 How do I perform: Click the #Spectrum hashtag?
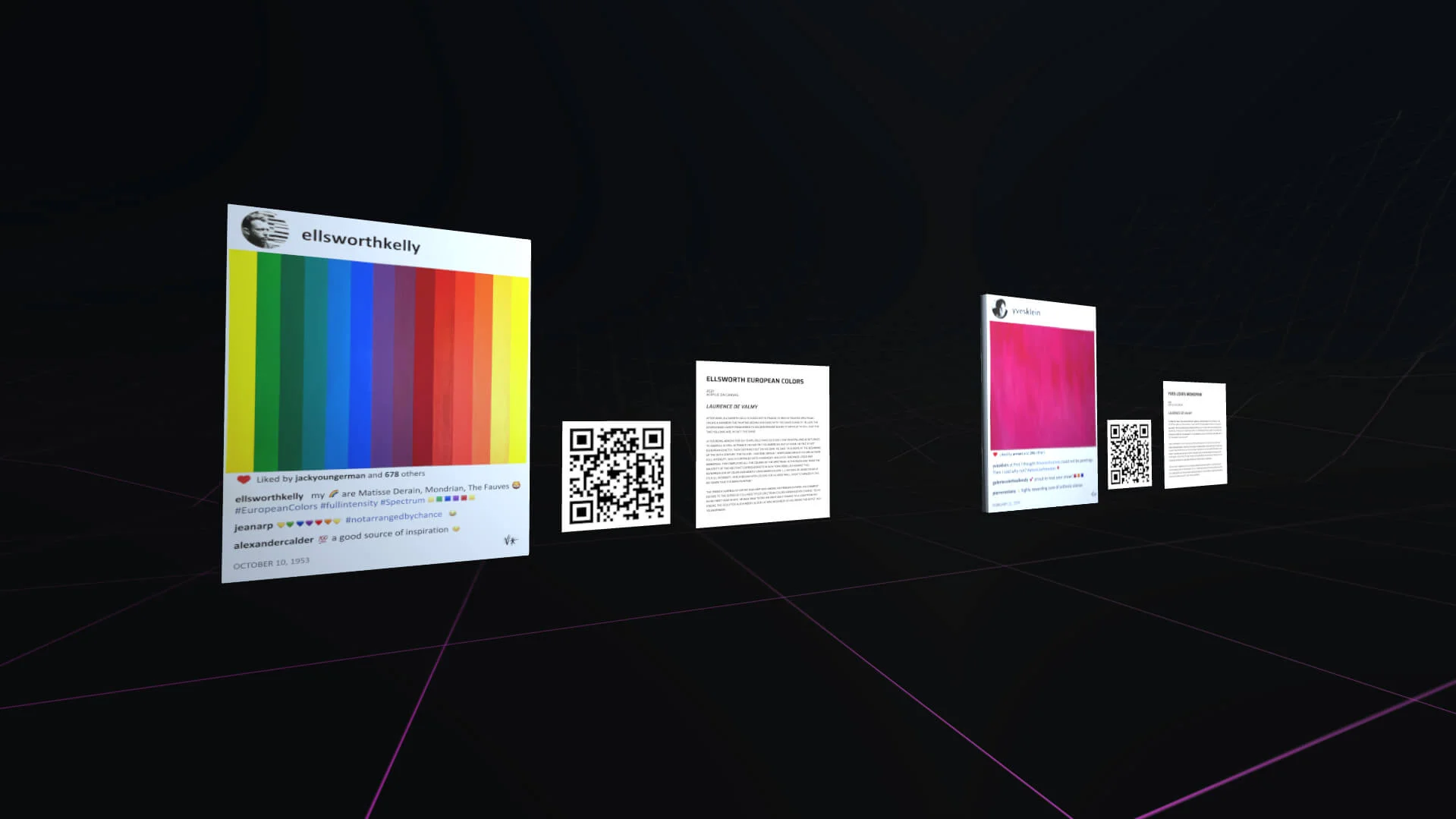pyautogui.click(x=402, y=501)
